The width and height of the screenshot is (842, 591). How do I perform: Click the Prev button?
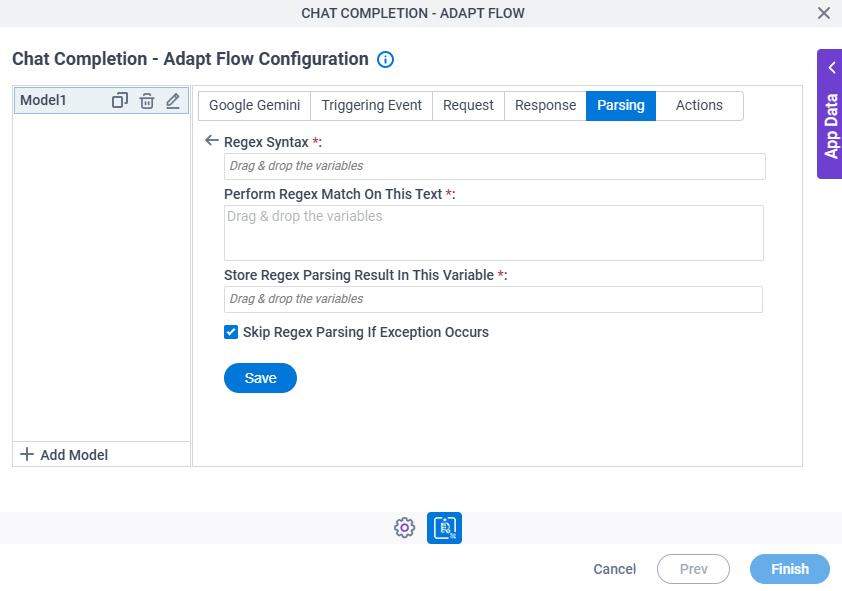click(693, 569)
